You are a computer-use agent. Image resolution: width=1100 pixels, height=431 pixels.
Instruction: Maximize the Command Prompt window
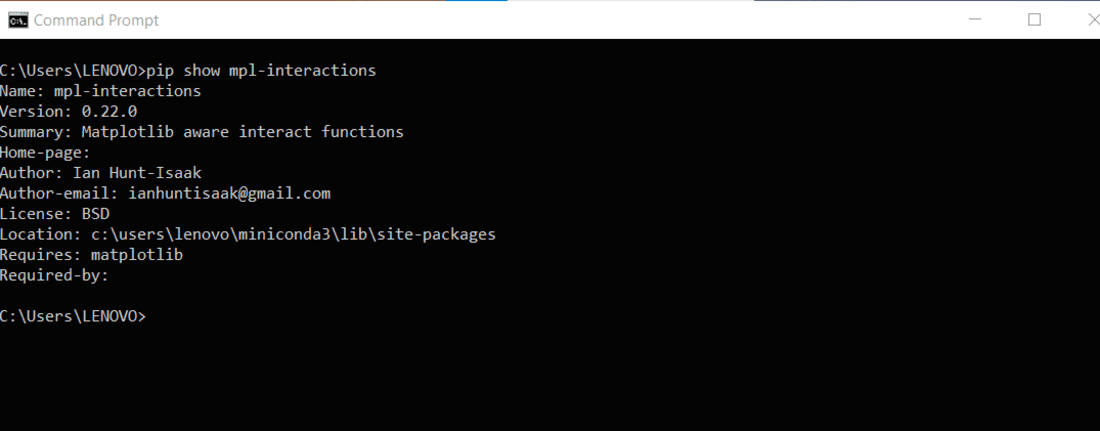1035,20
